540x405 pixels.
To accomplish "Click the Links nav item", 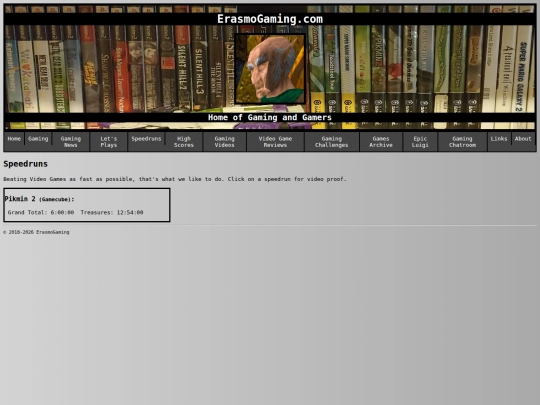I will click(x=499, y=139).
